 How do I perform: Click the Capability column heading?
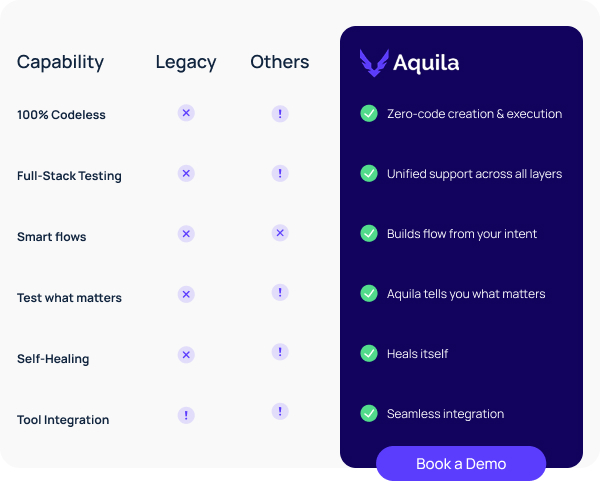[60, 62]
